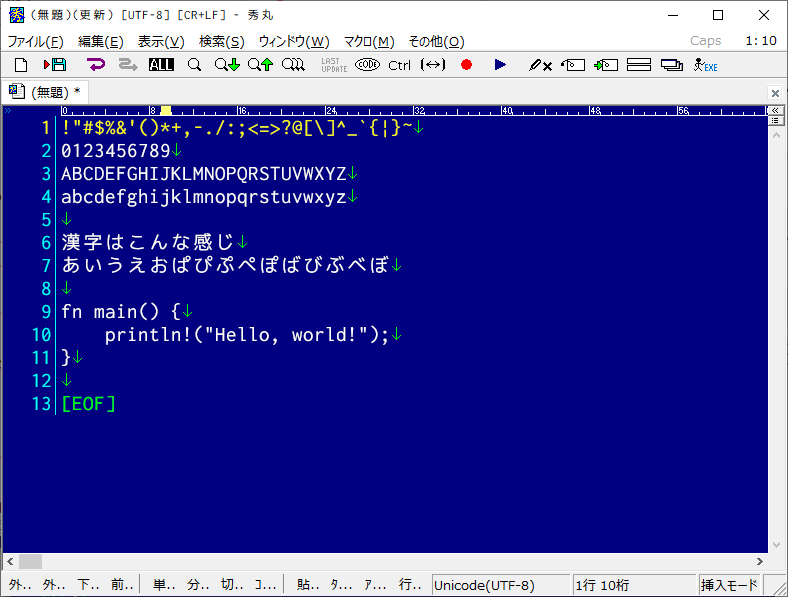
Task: Click the CODE encoding icon
Action: [x=367, y=65]
